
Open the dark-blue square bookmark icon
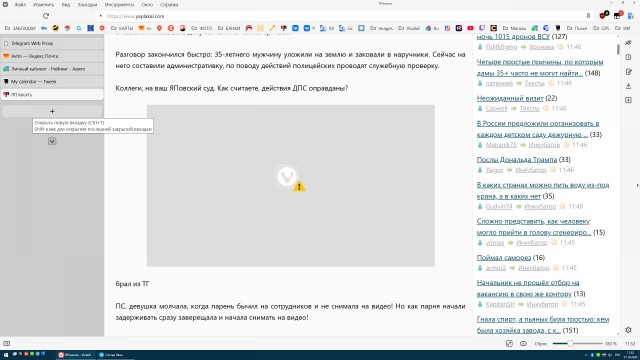pyautogui.click(x=91, y=28)
